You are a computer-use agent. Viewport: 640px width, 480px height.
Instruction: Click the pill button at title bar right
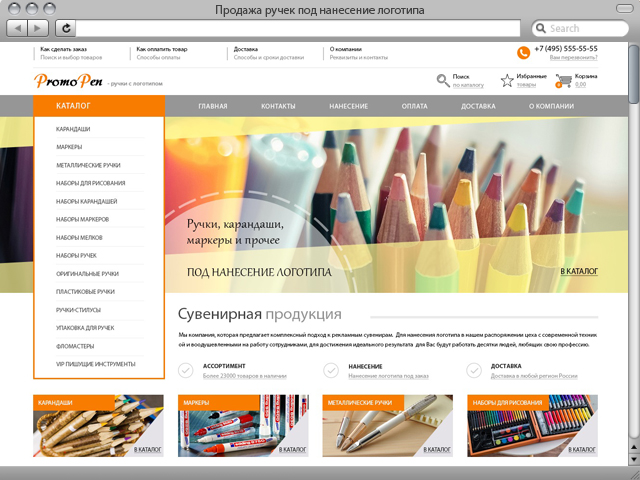624,9
